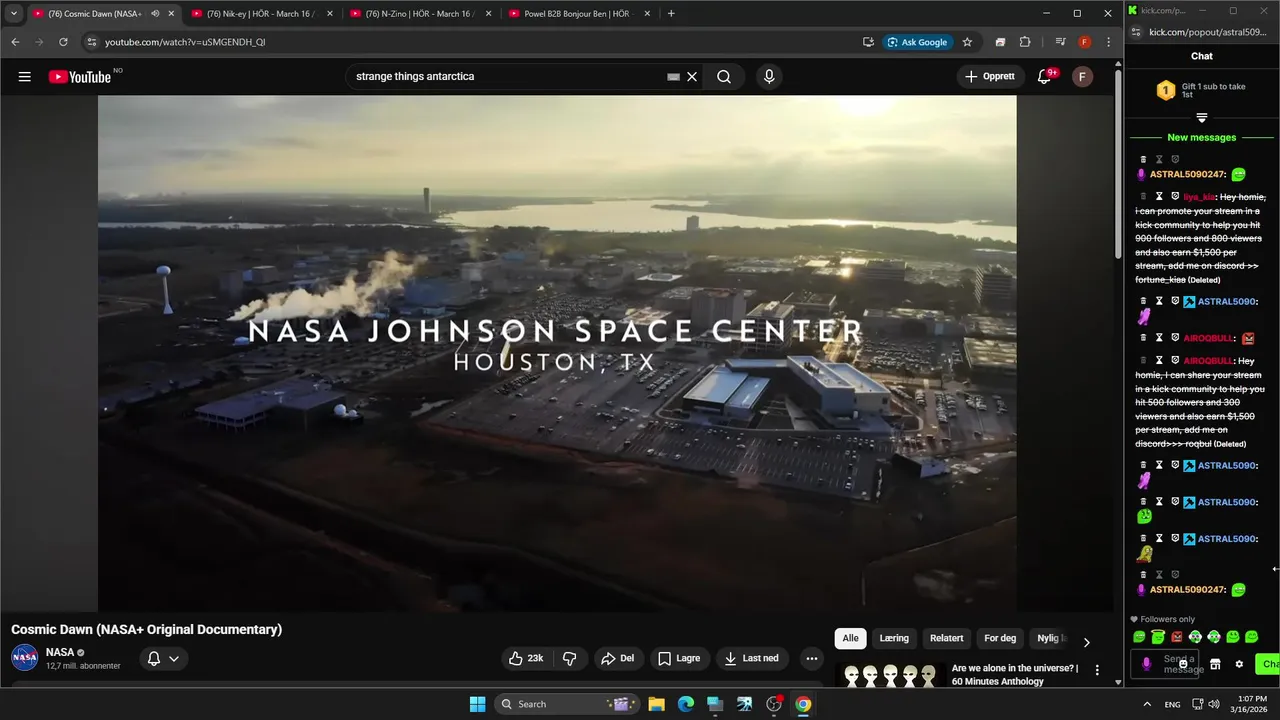Like the video with thumbs up 23k
The height and width of the screenshot is (720, 1280).
[x=526, y=658]
